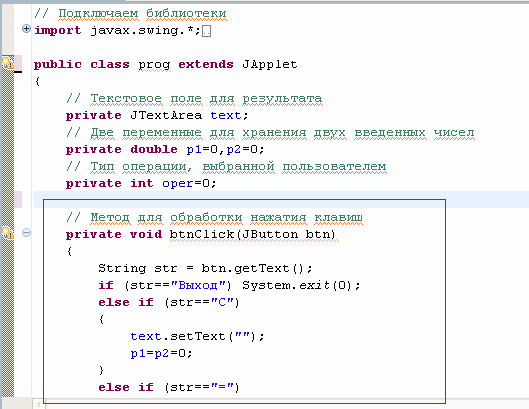Screen dimensions: 529x409
Task: Click the comment about Текстовое поле
Action: [194, 99]
